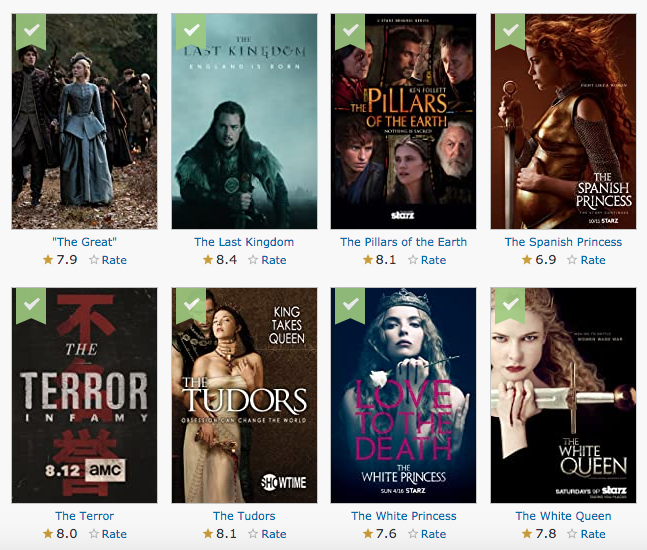Click the Rate star under The Last Kingdom
The width and height of the screenshot is (647, 550).
tap(253, 260)
